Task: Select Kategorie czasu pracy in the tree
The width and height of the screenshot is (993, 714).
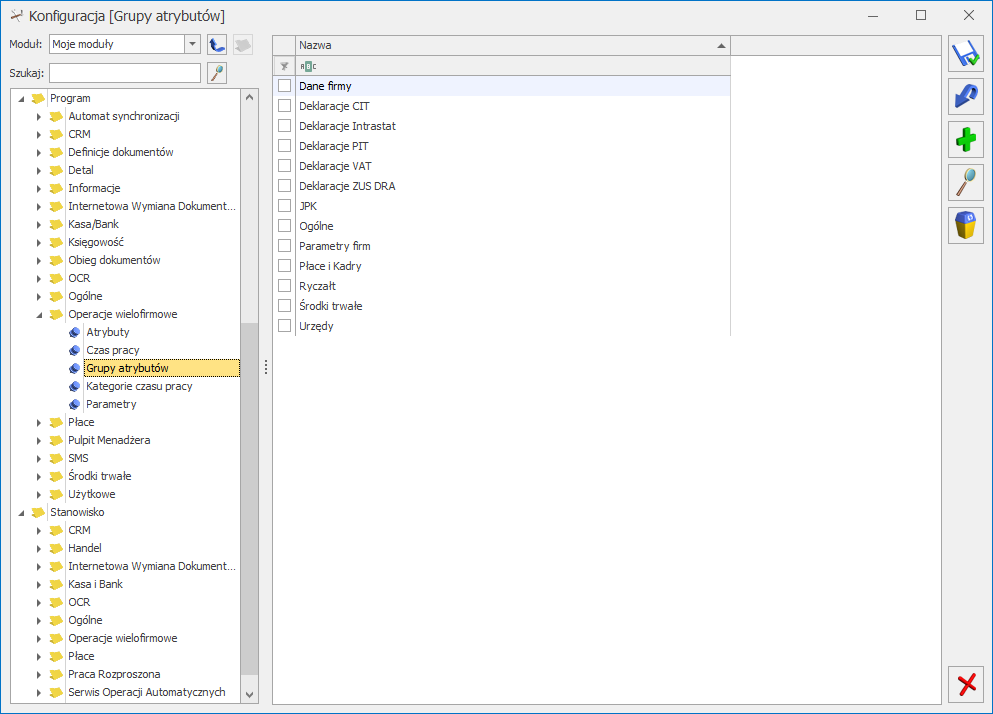Action: coord(139,386)
